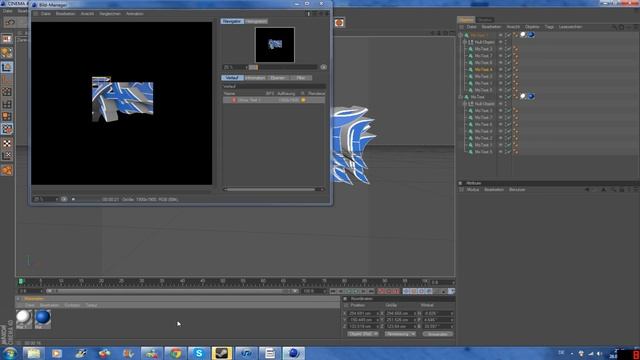Switch to the Histogramm tab
The image size is (640, 360).
pyautogui.click(x=256, y=21)
